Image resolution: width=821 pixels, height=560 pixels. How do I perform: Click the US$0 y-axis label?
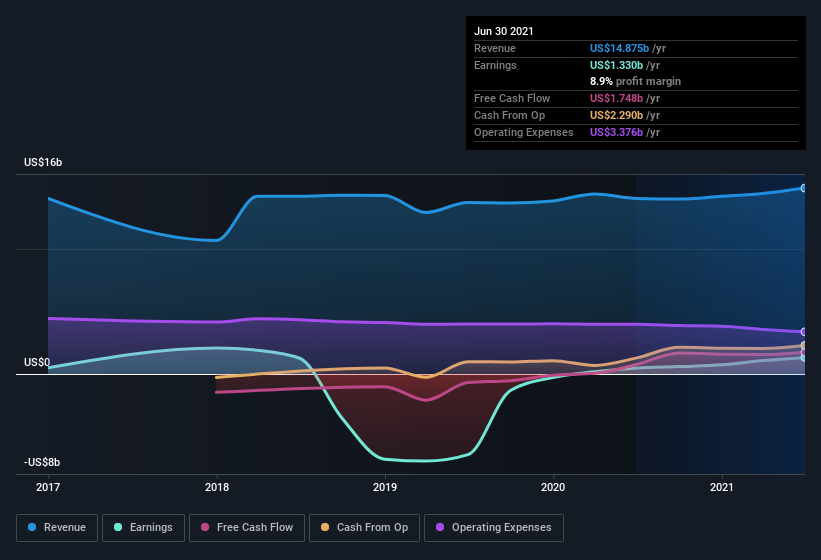(x=37, y=362)
